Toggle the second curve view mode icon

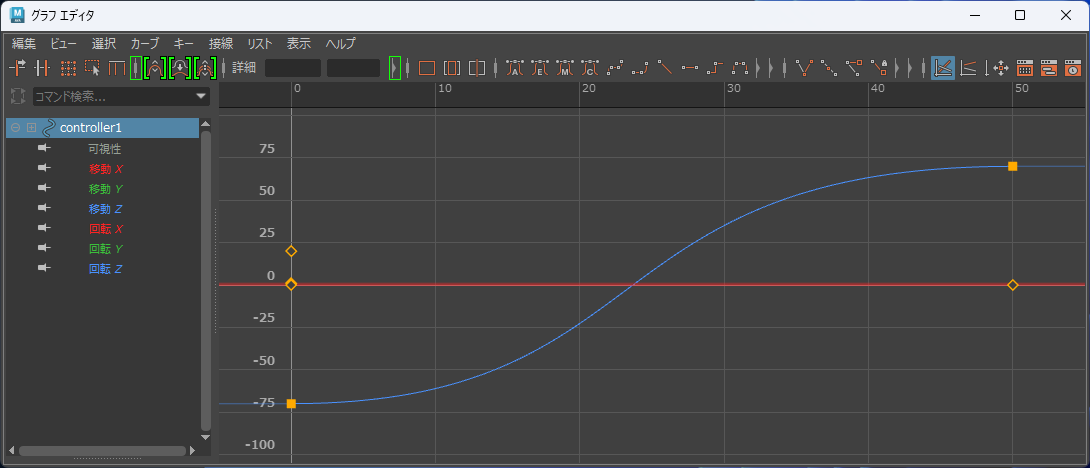tap(968, 68)
